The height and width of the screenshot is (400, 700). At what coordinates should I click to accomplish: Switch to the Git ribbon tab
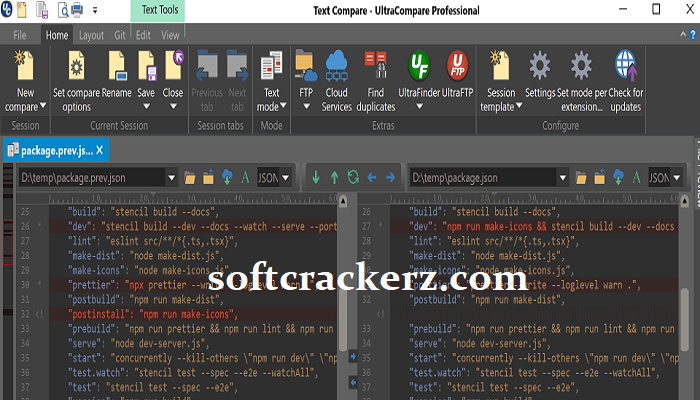coord(120,35)
